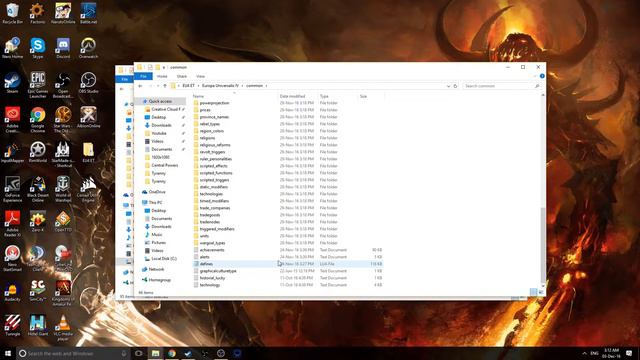Open address bar history dropdown arrow
Viewport: 640px width, 360px height.
pos(448,86)
